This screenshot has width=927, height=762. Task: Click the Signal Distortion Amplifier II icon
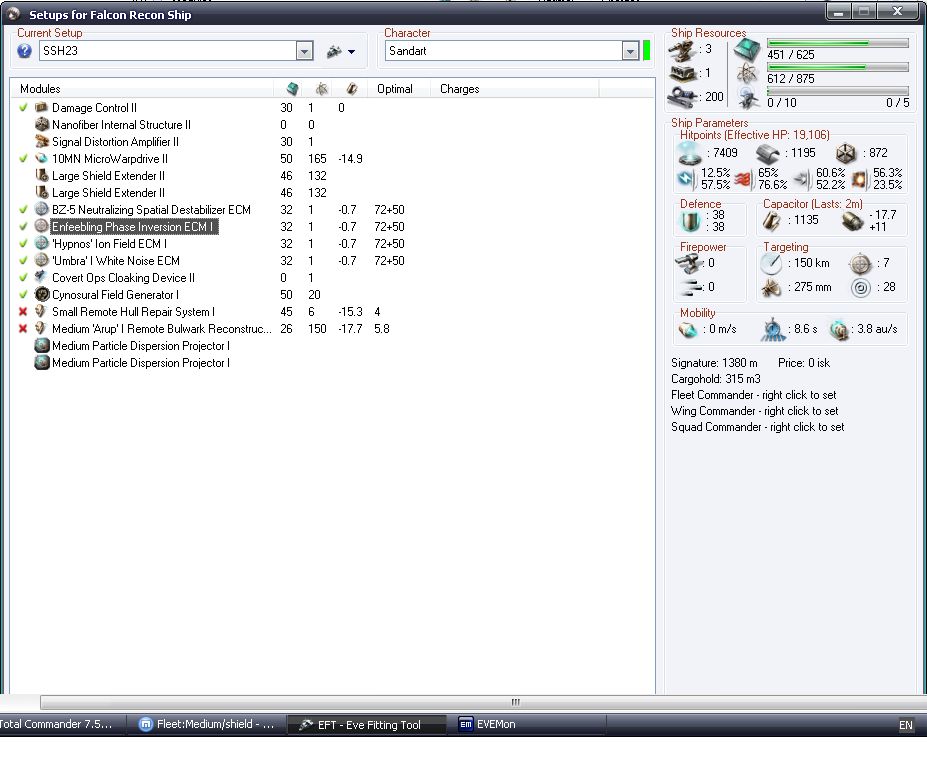[41, 142]
